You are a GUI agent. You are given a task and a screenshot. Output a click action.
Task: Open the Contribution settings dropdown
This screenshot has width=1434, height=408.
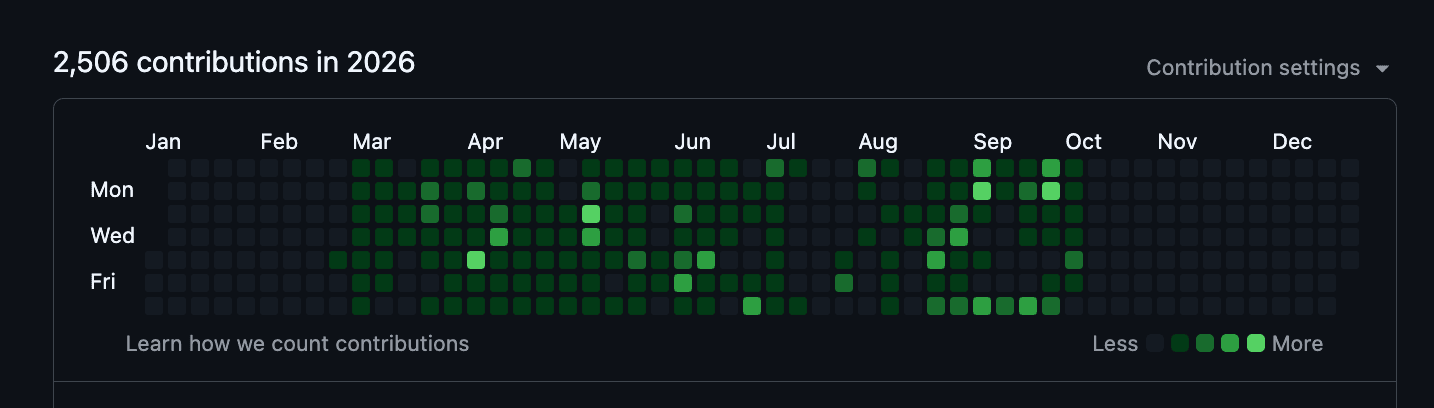(1268, 68)
